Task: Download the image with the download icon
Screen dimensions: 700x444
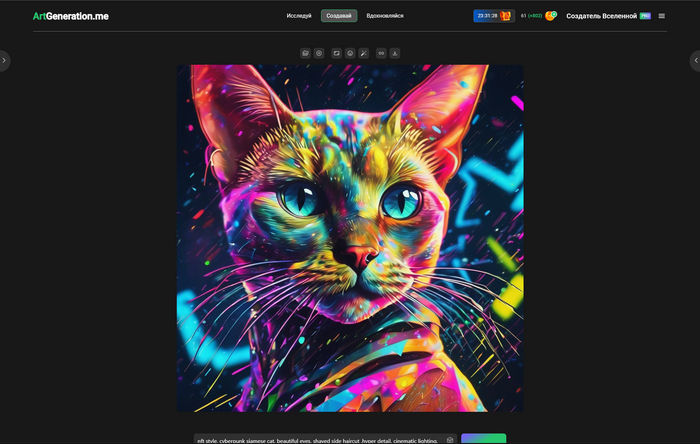Action: (395, 54)
